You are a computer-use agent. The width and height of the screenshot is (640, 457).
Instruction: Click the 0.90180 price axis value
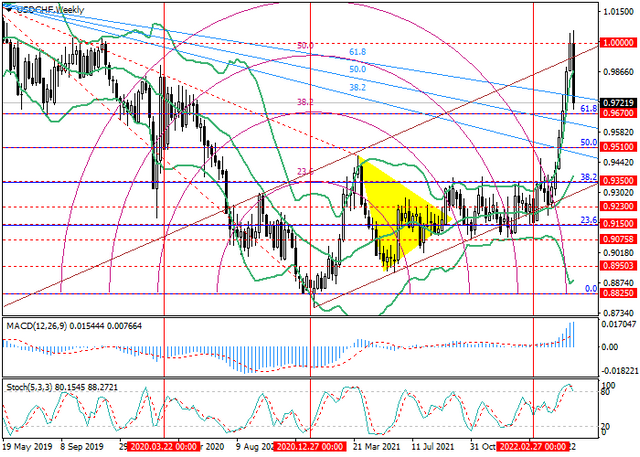point(617,253)
